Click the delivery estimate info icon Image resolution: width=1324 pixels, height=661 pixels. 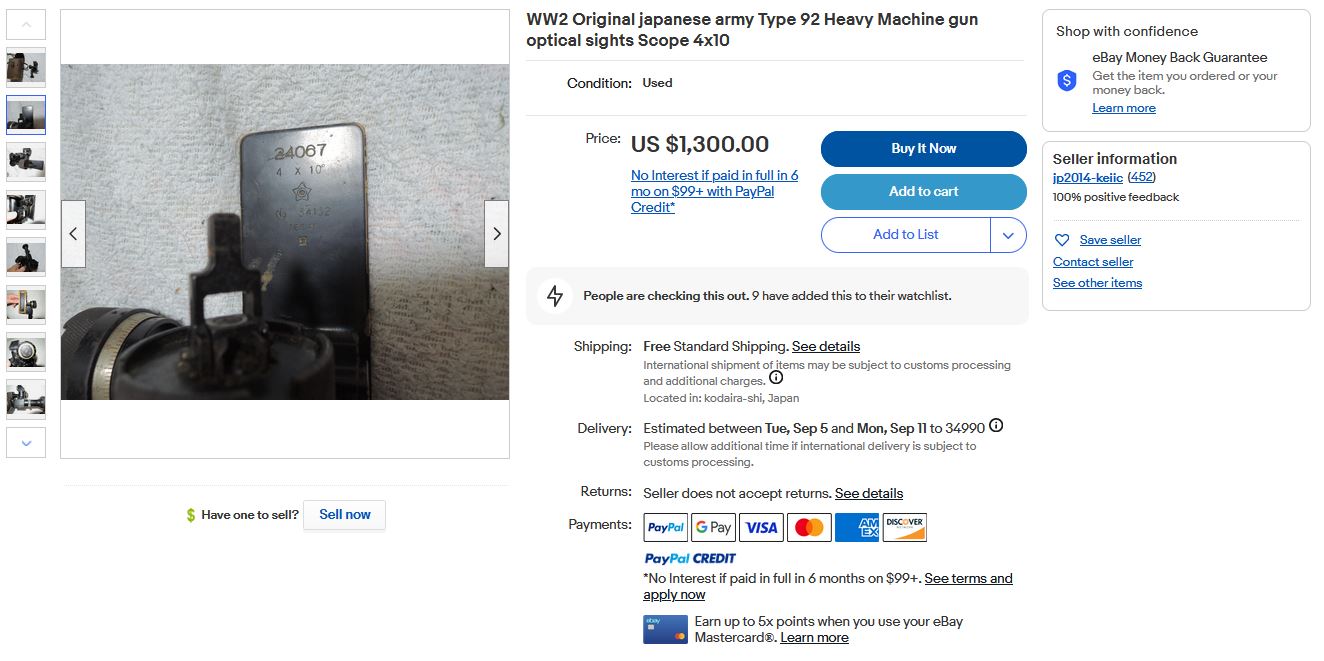coord(995,426)
